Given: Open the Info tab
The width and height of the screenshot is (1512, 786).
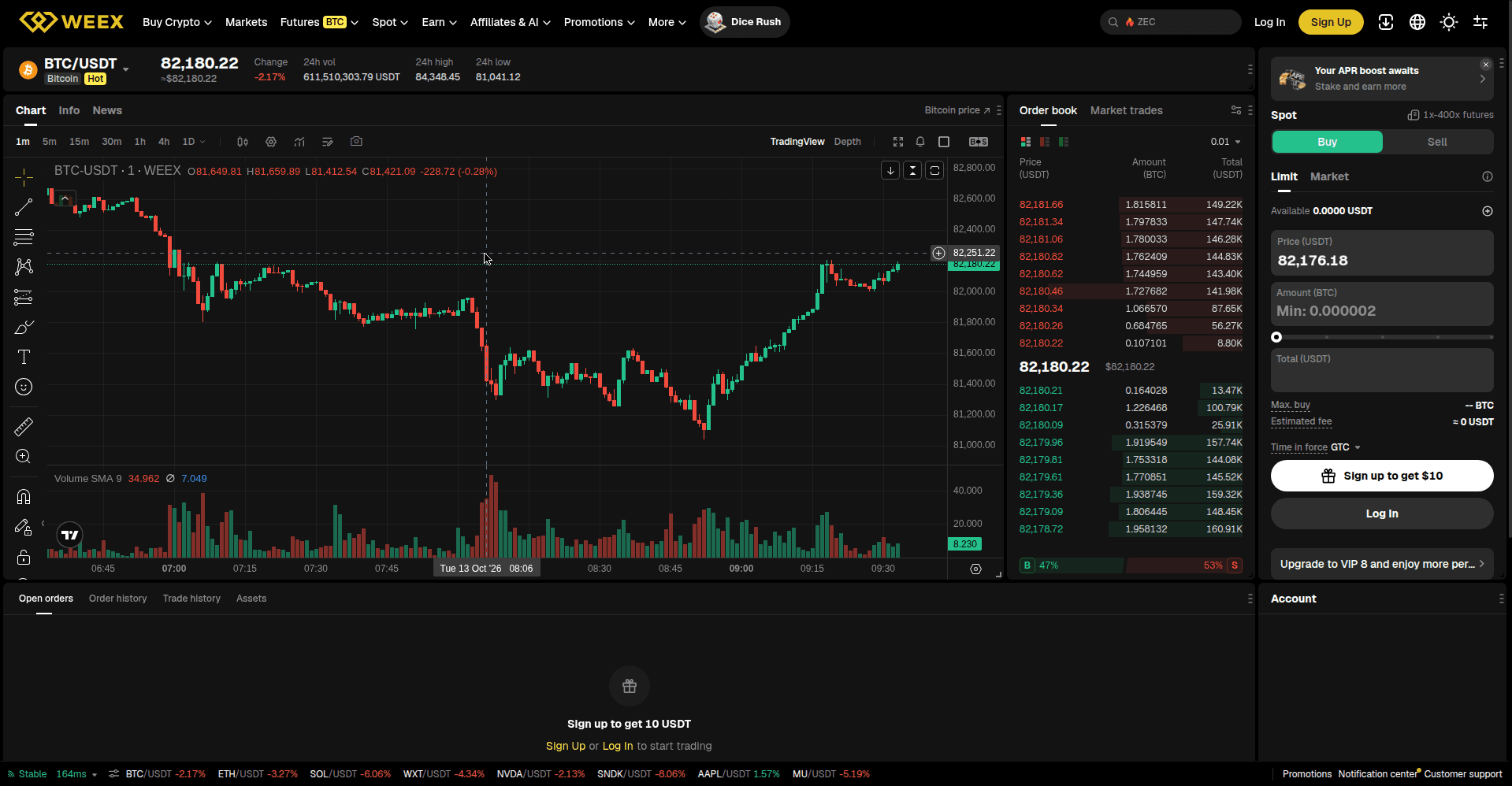Looking at the screenshot, I should pos(69,110).
